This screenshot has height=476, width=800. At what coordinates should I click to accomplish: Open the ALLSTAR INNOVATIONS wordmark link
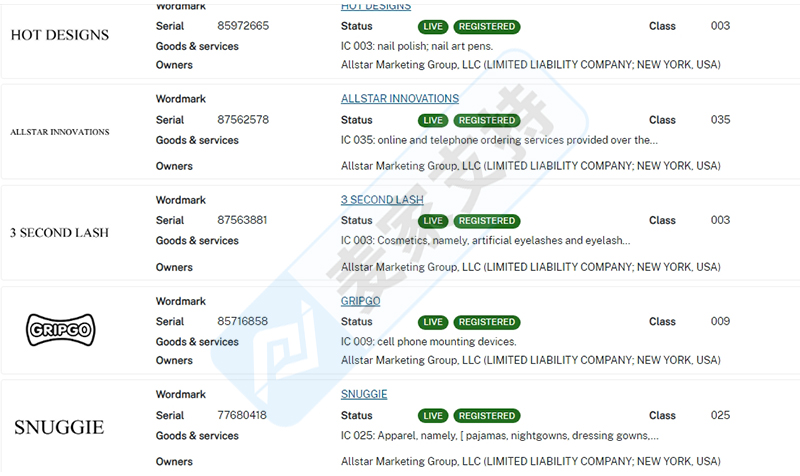pos(399,98)
